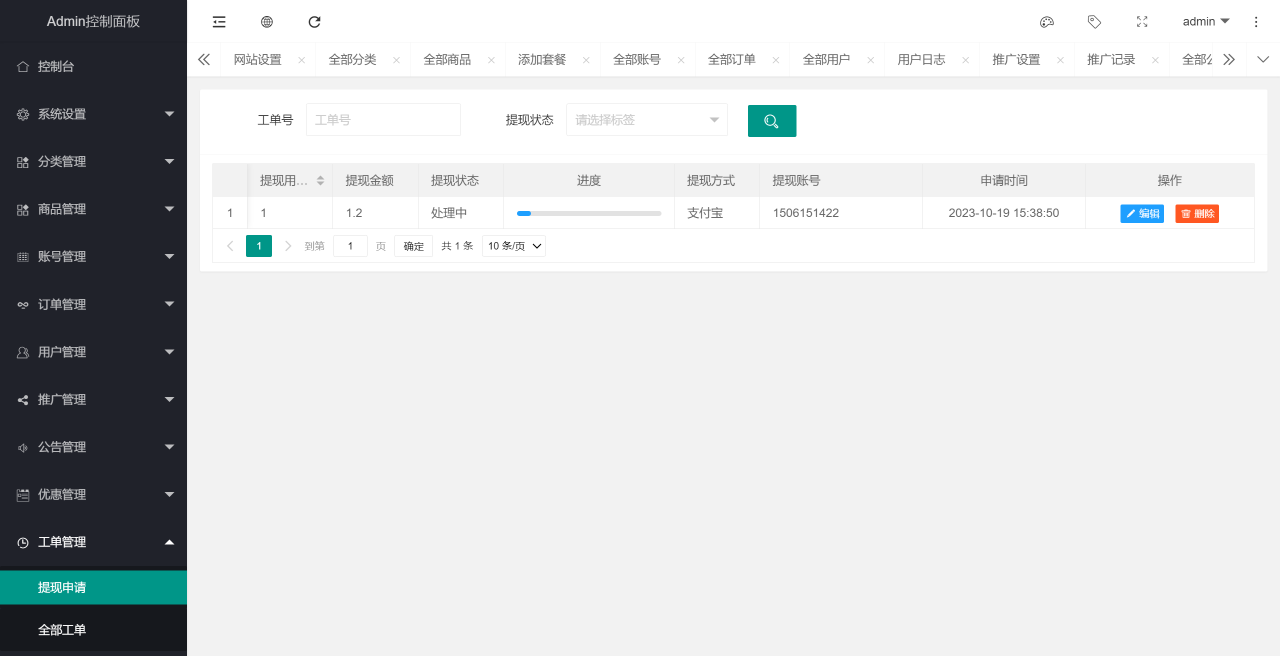
Task: Expand the 系统设置 sidebar menu
Action: pos(94,114)
